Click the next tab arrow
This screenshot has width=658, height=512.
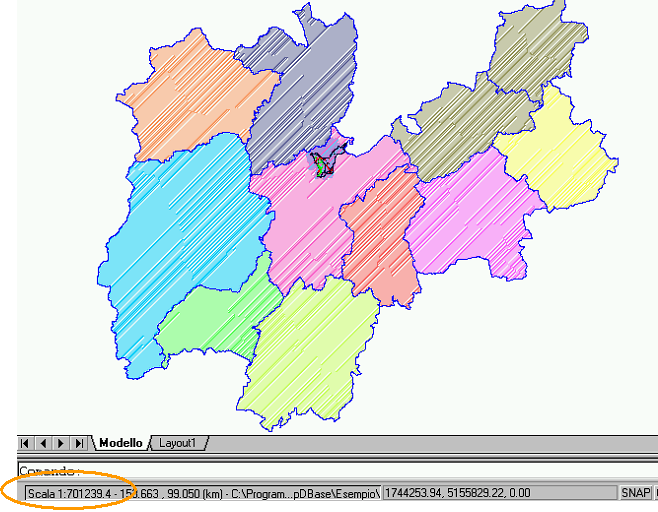(60, 443)
